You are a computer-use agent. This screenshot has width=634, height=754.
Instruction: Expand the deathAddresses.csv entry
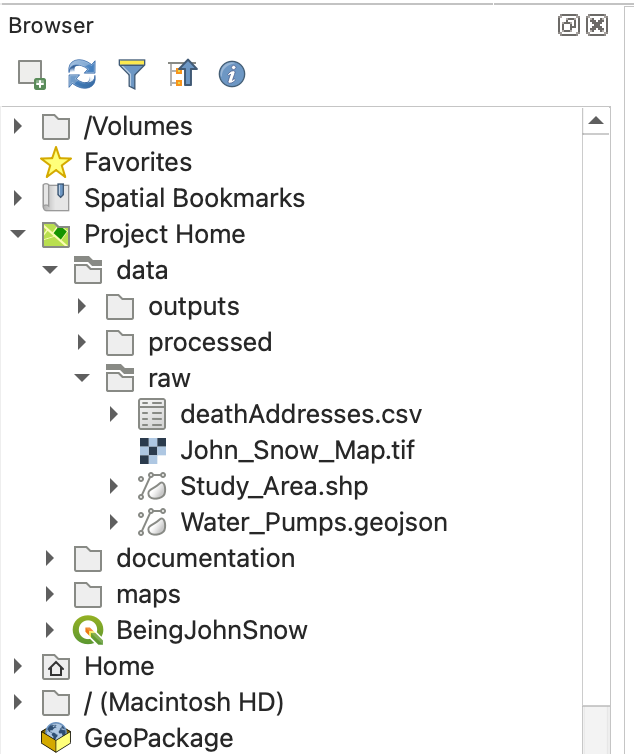114,414
